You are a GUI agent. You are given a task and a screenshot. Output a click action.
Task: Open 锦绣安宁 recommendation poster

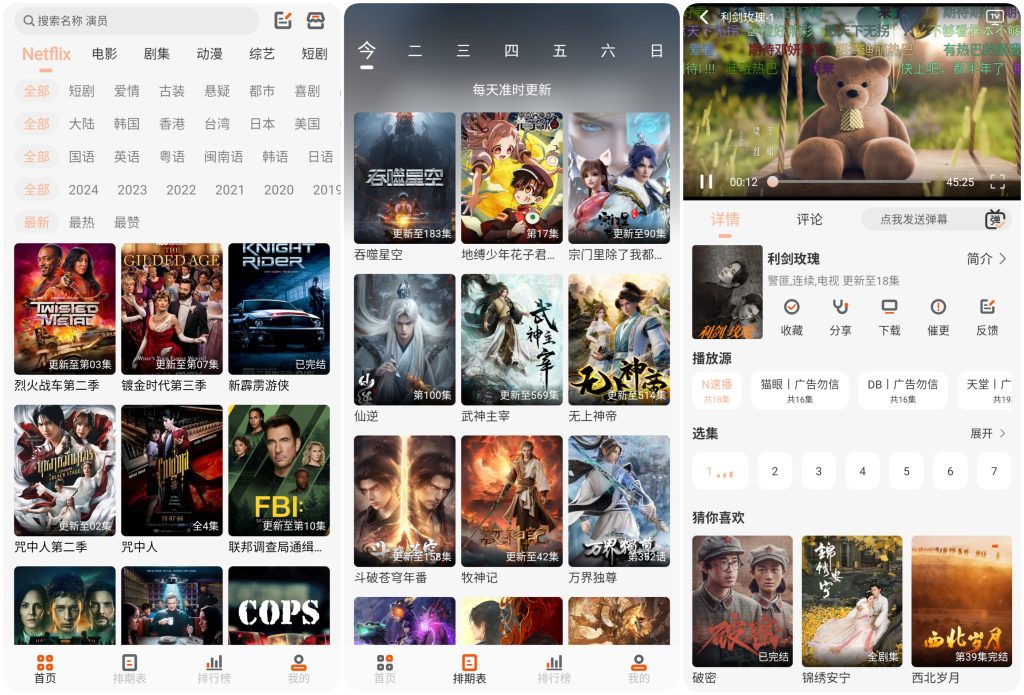click(x=852, y=601)
